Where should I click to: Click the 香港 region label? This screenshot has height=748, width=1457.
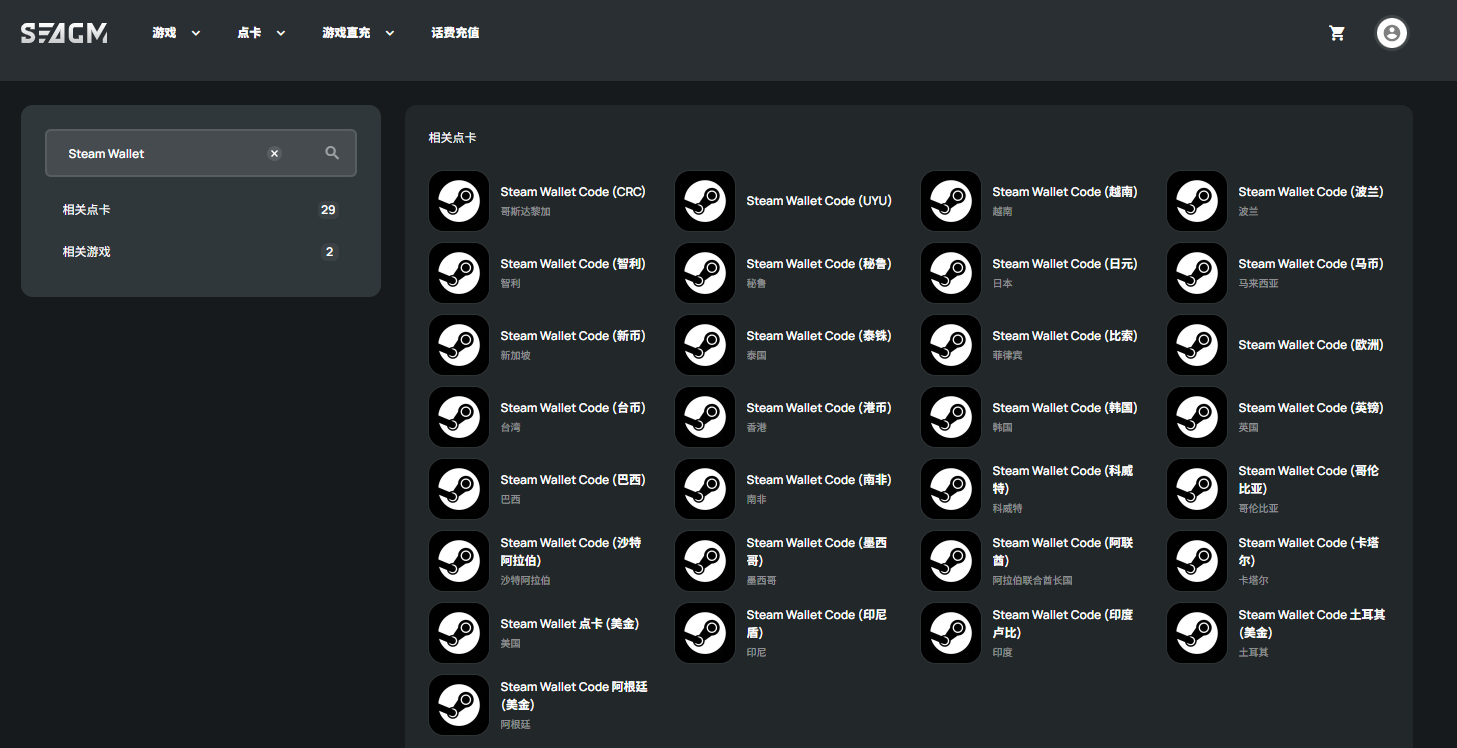757,428
